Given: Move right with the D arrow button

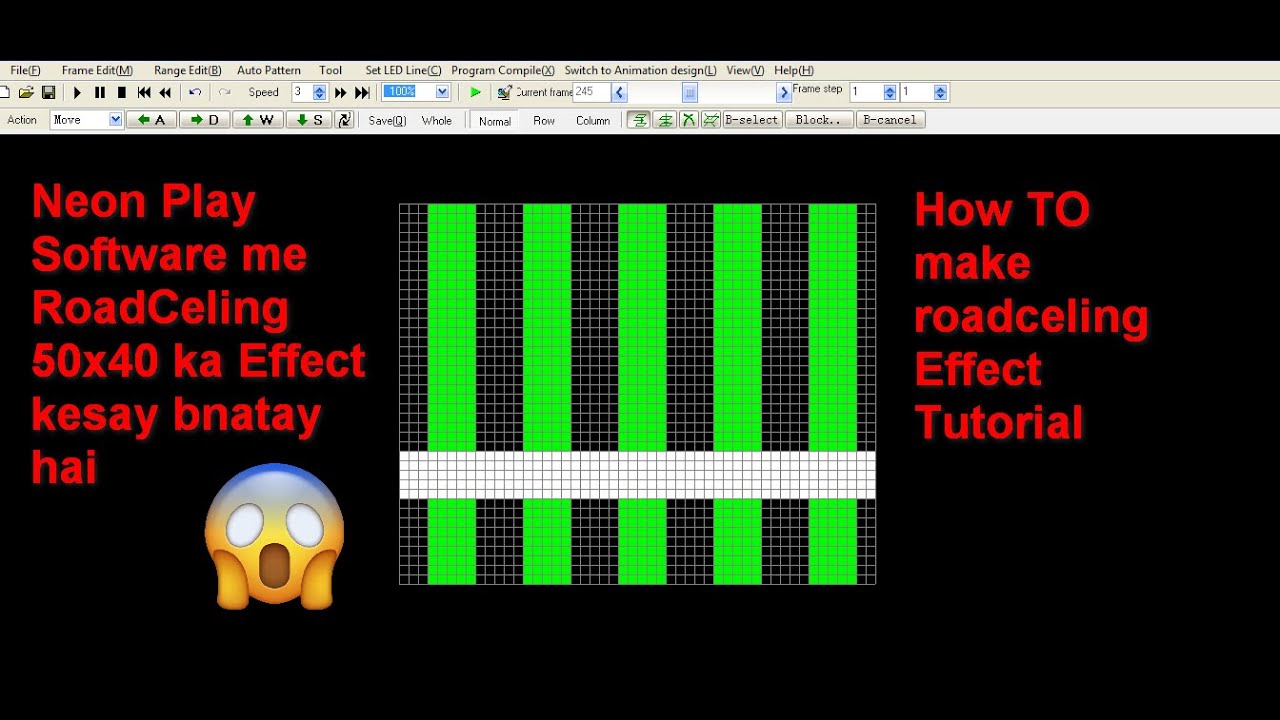Looking at the screenshot, I should click(x=205, y=120).
